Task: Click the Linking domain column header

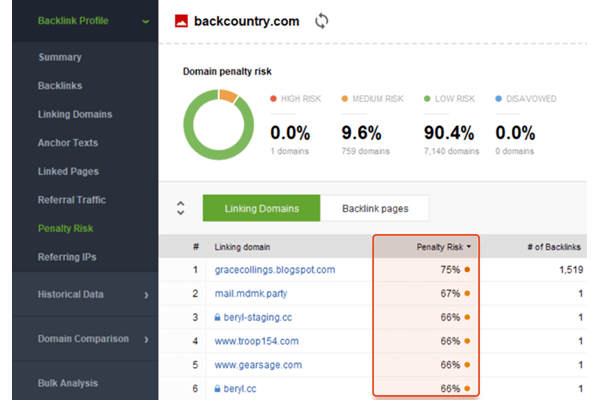Action: pyautogui.click(x=242, y=247)
